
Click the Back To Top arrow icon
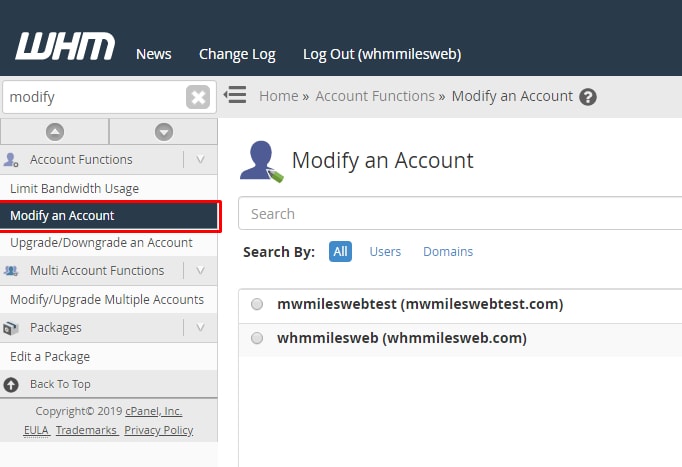click(11, 384)
